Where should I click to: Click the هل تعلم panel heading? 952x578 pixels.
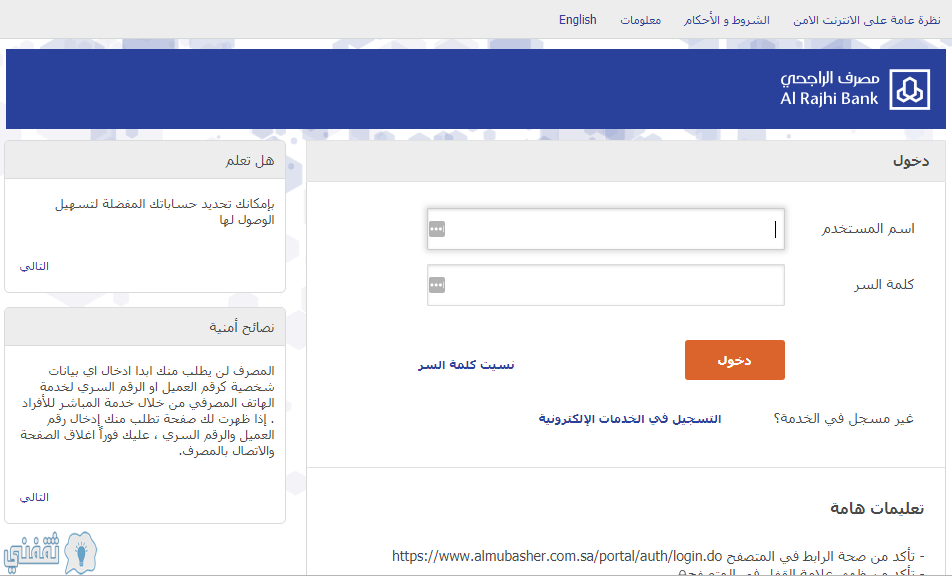pos(250,160)
